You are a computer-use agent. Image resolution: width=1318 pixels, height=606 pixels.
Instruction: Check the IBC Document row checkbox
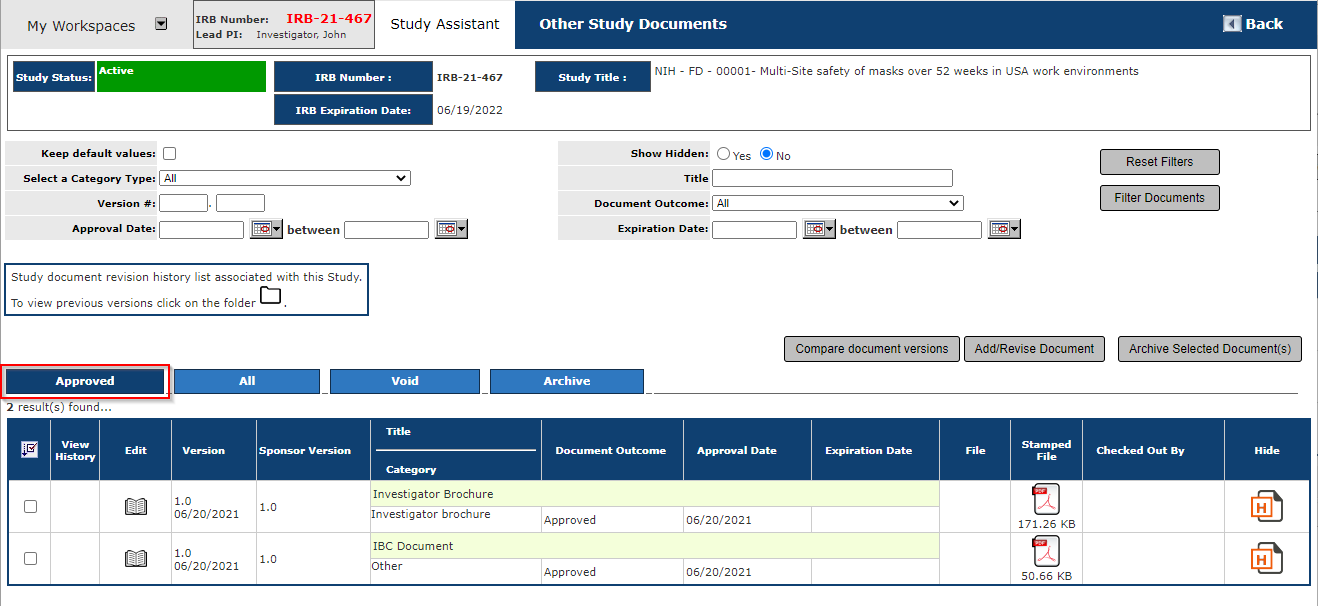coord(30,558)
